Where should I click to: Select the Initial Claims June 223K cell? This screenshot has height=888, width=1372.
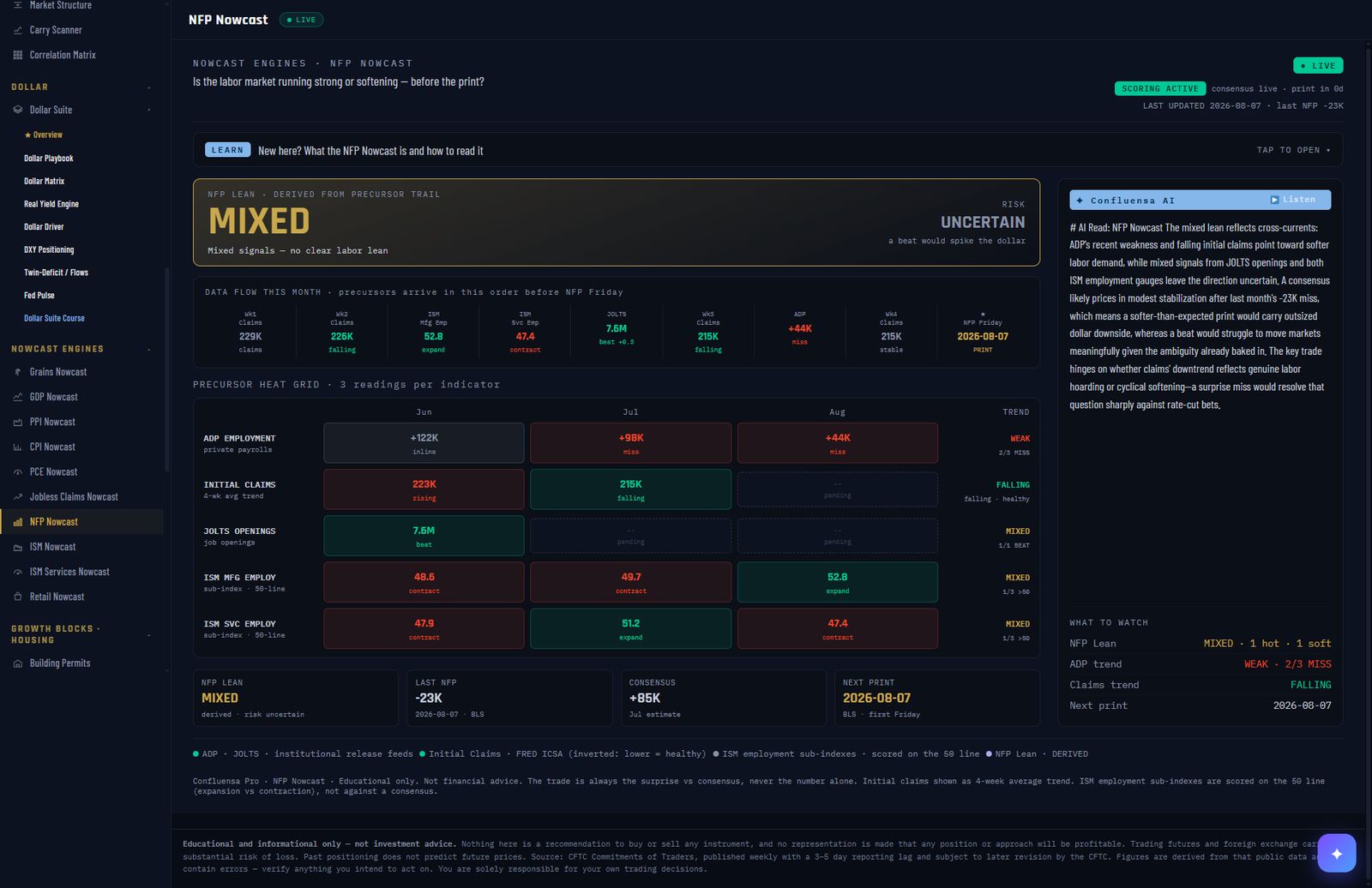click(x=424, y=489)
